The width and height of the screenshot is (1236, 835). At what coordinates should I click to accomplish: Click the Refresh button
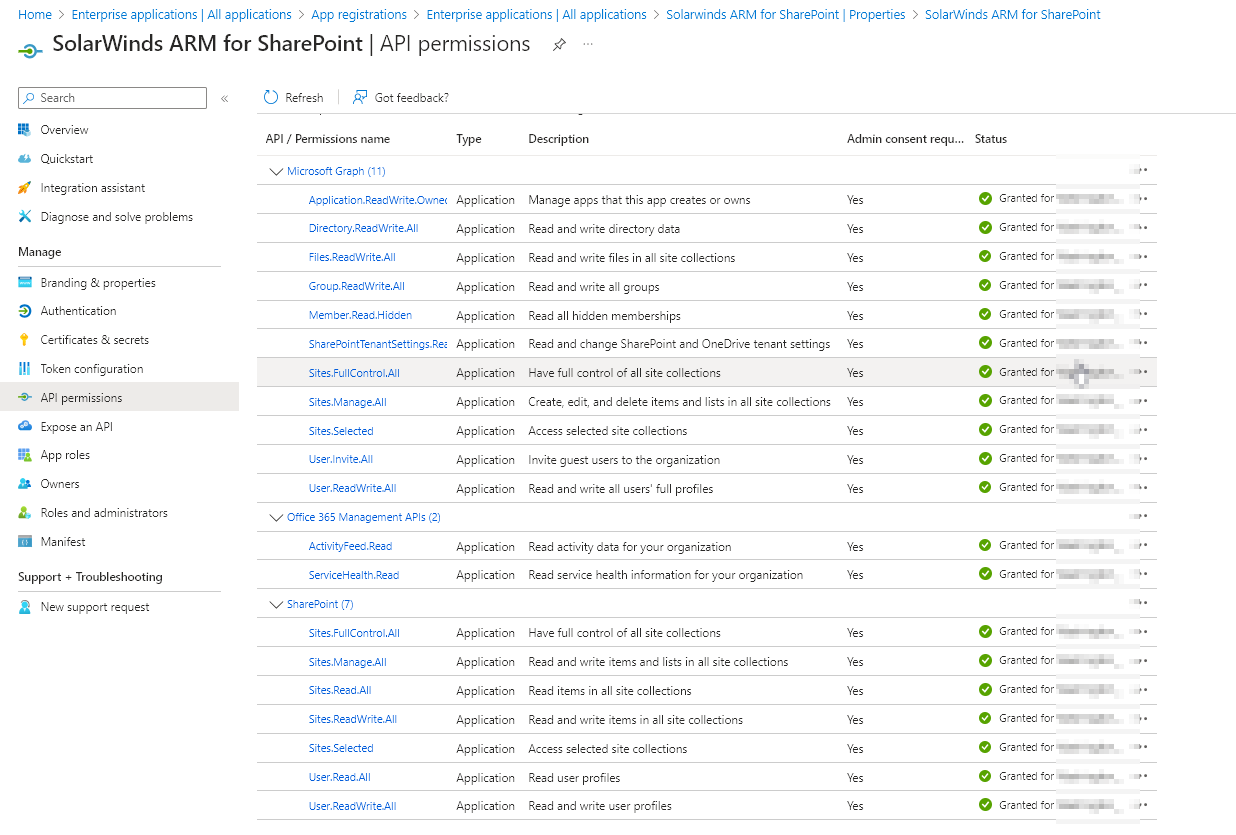pos(294,98)
